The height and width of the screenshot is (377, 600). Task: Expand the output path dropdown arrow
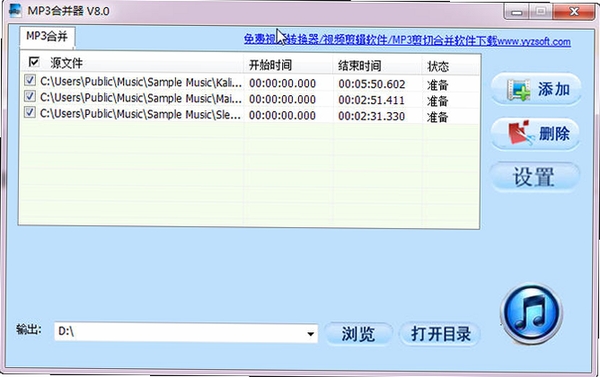tap(311, 334)
